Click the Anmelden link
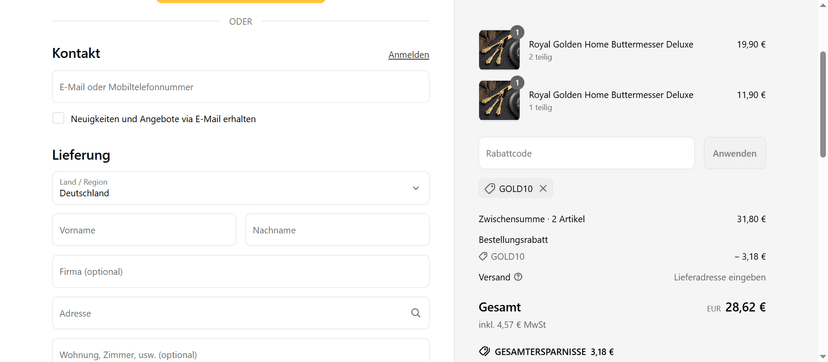The image size is (828, 362). pos(409,55)
